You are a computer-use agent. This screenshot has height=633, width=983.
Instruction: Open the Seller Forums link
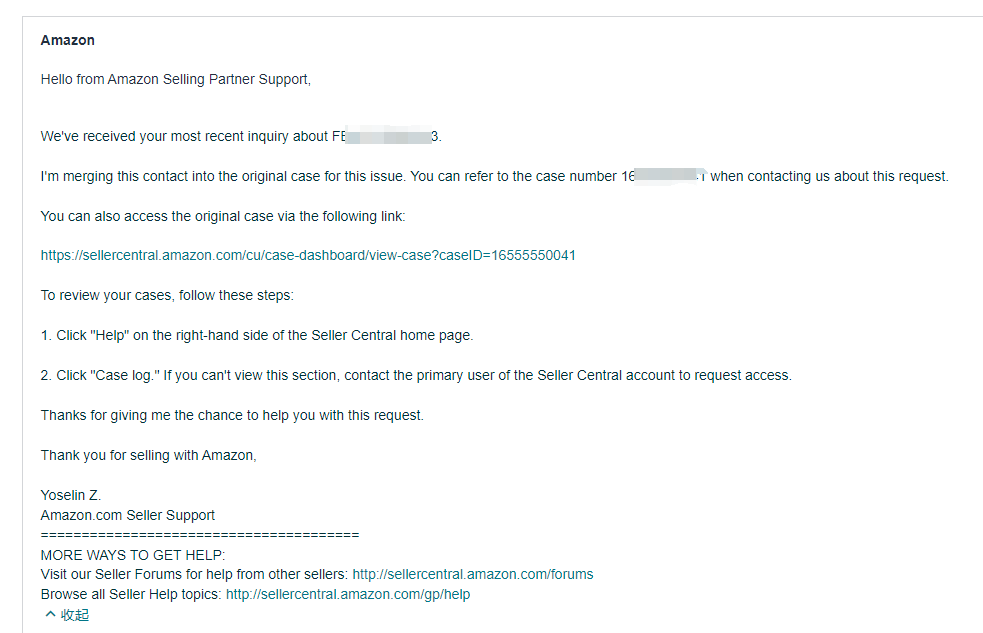pos(473,574)
